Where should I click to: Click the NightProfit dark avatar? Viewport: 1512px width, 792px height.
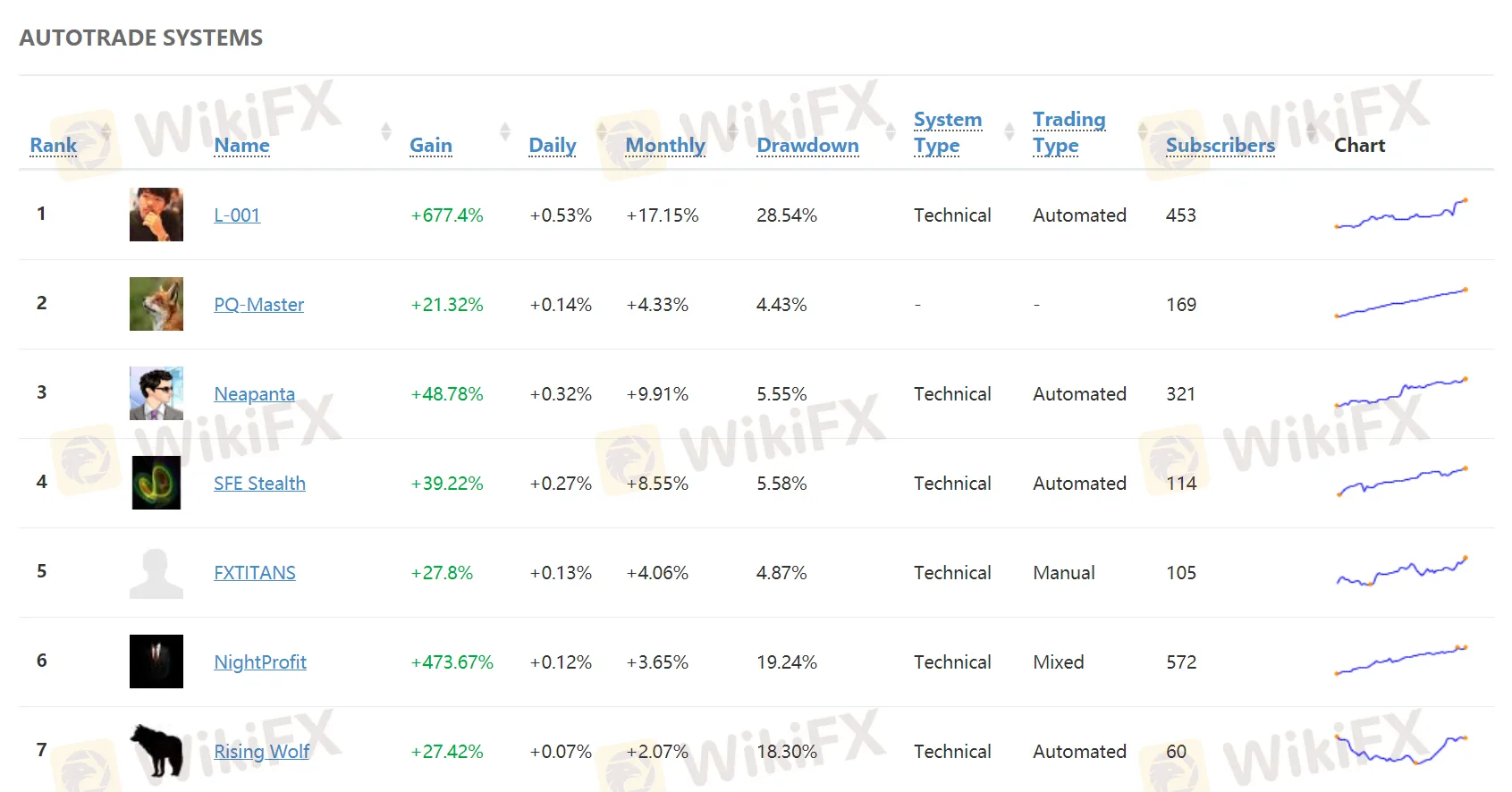tap(156, 661)
